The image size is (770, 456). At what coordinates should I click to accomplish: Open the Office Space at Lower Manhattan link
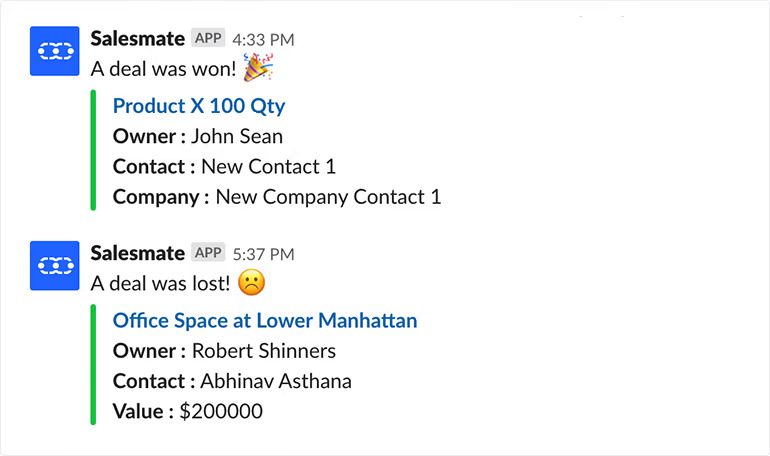[x=265, y=321]
